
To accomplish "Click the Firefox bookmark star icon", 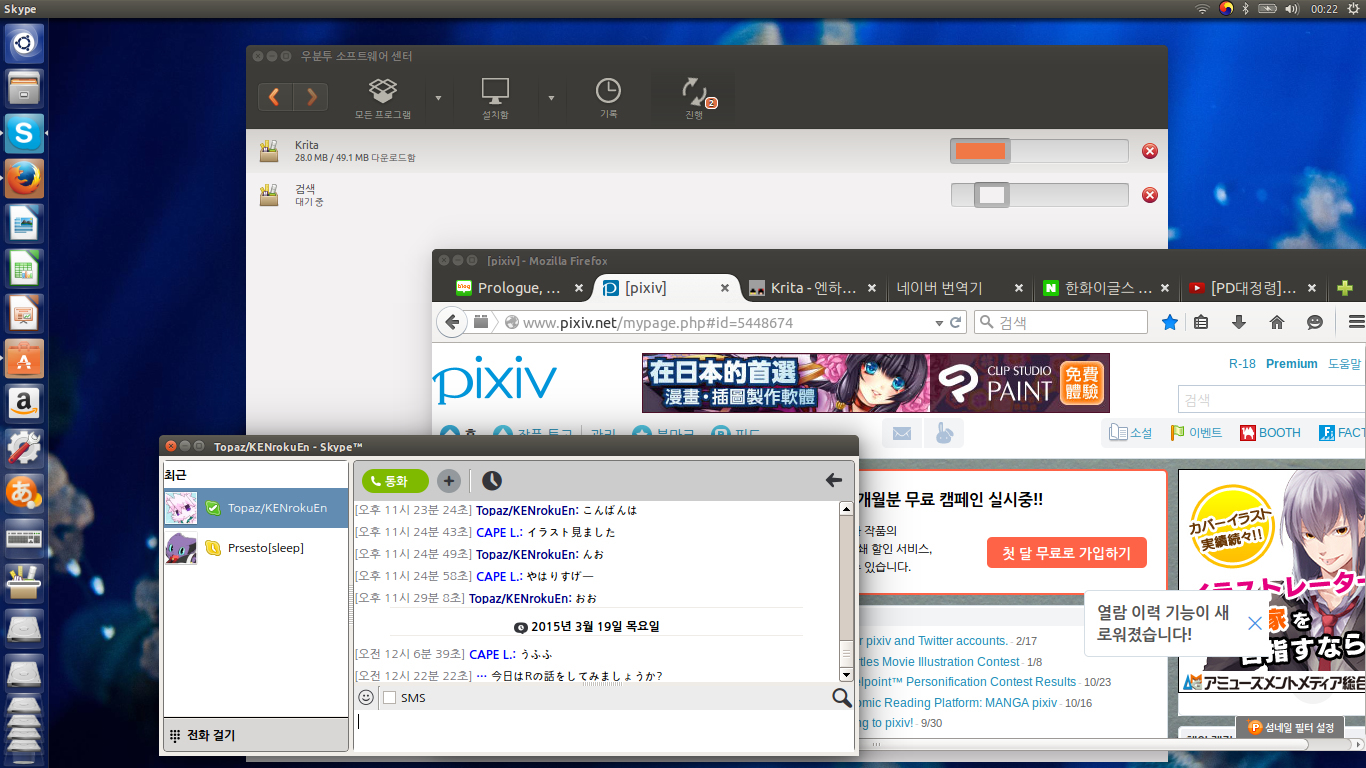I will (1170, 322).
